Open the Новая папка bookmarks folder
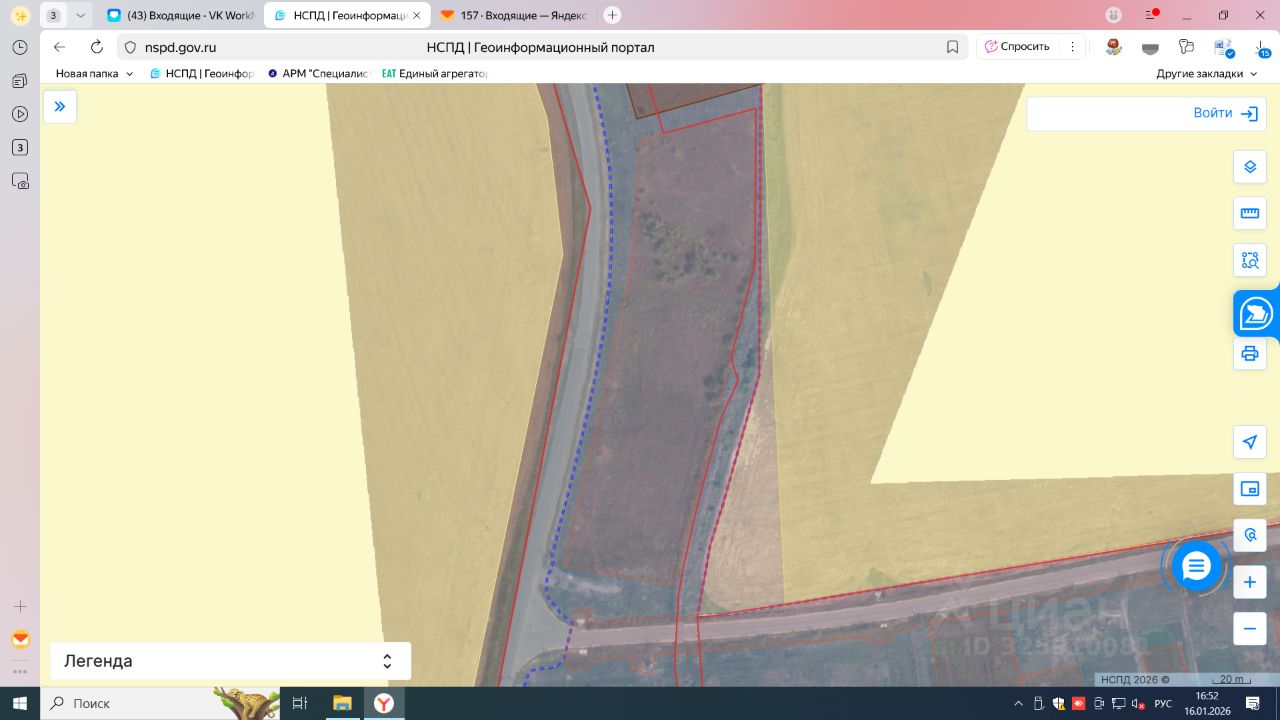Screen dimensions: 1280x720 pyautogui.click(x=95, y=74)
